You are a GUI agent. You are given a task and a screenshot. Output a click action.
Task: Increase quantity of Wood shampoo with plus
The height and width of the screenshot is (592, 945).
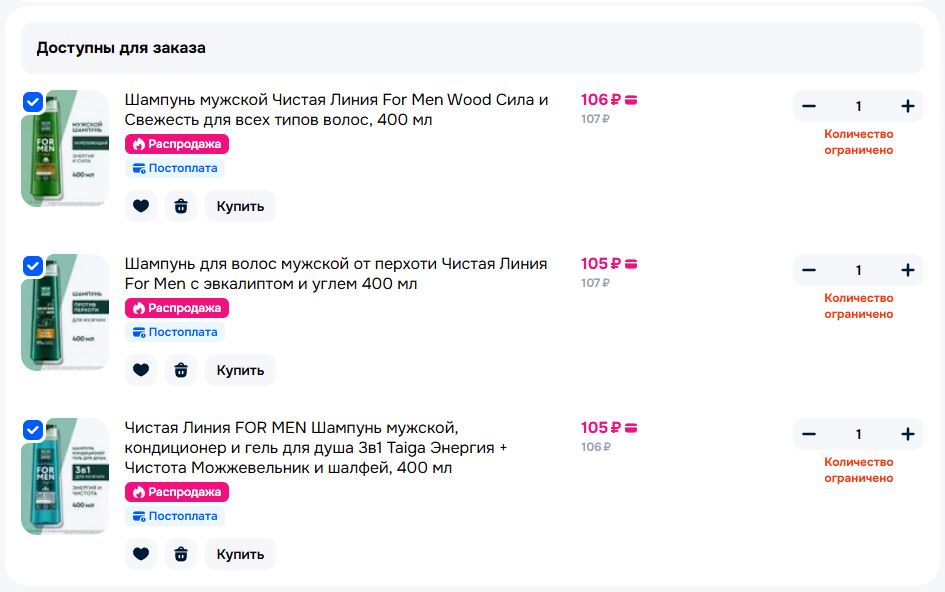point(907,106)
